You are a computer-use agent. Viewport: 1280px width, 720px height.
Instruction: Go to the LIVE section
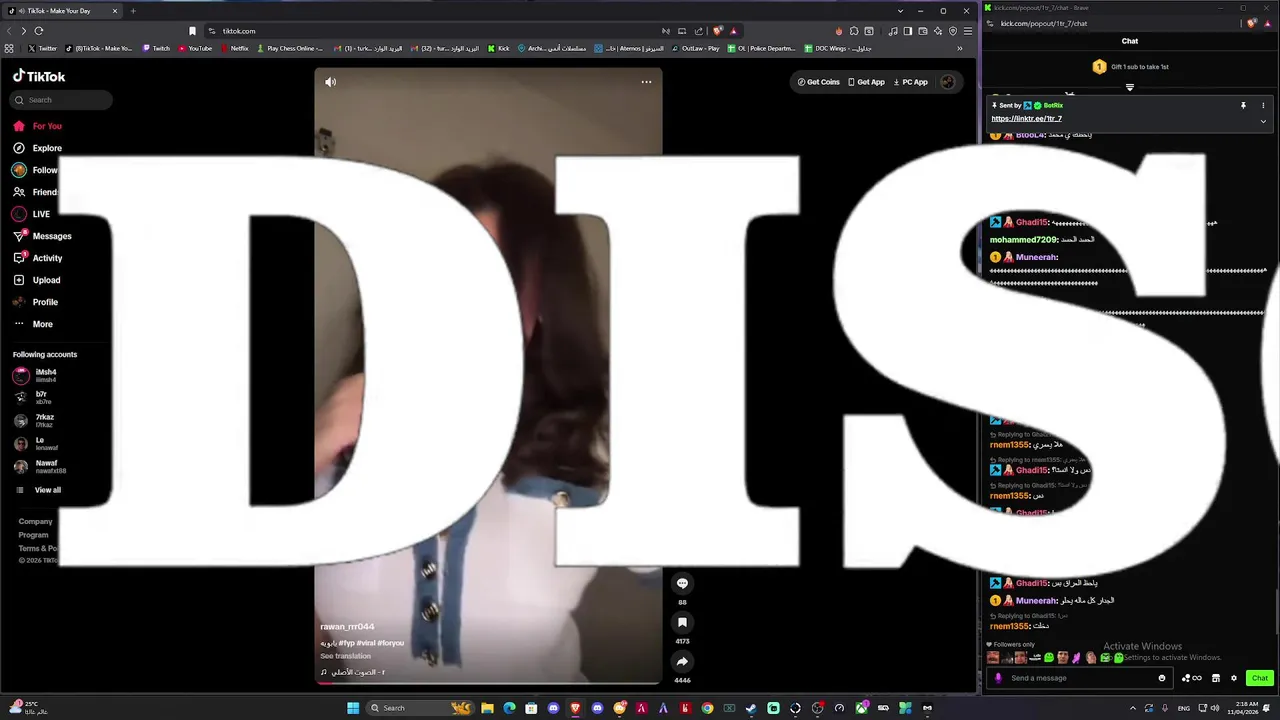click(x=32, y=214)
